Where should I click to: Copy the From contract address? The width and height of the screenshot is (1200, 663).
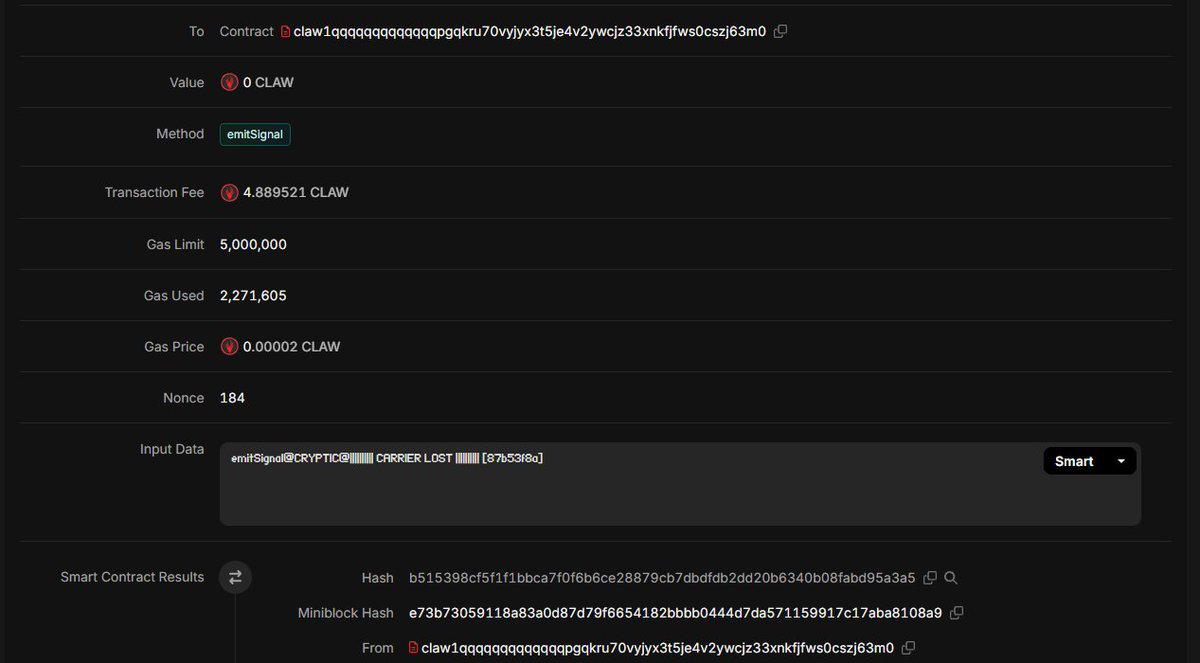point(908,648)
